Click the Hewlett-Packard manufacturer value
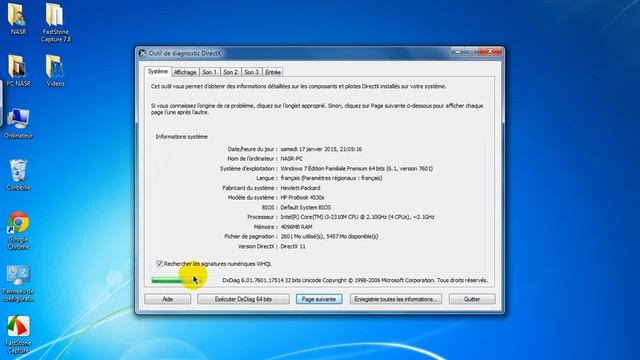The image size is (640, 360). click(300, 188)
